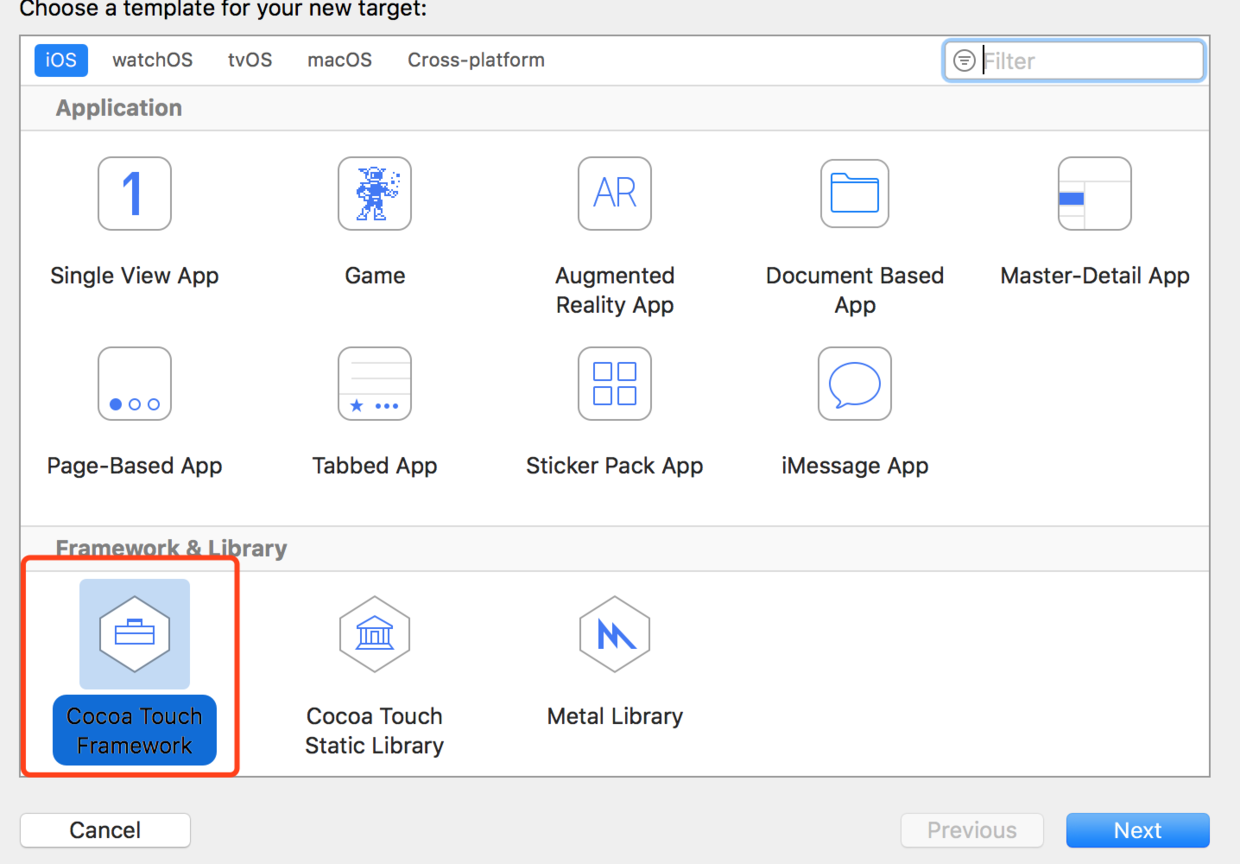This screenshot has width=1240, height=864.
Task: Click the filter icon in search box
Action: (x=964, y=61)
